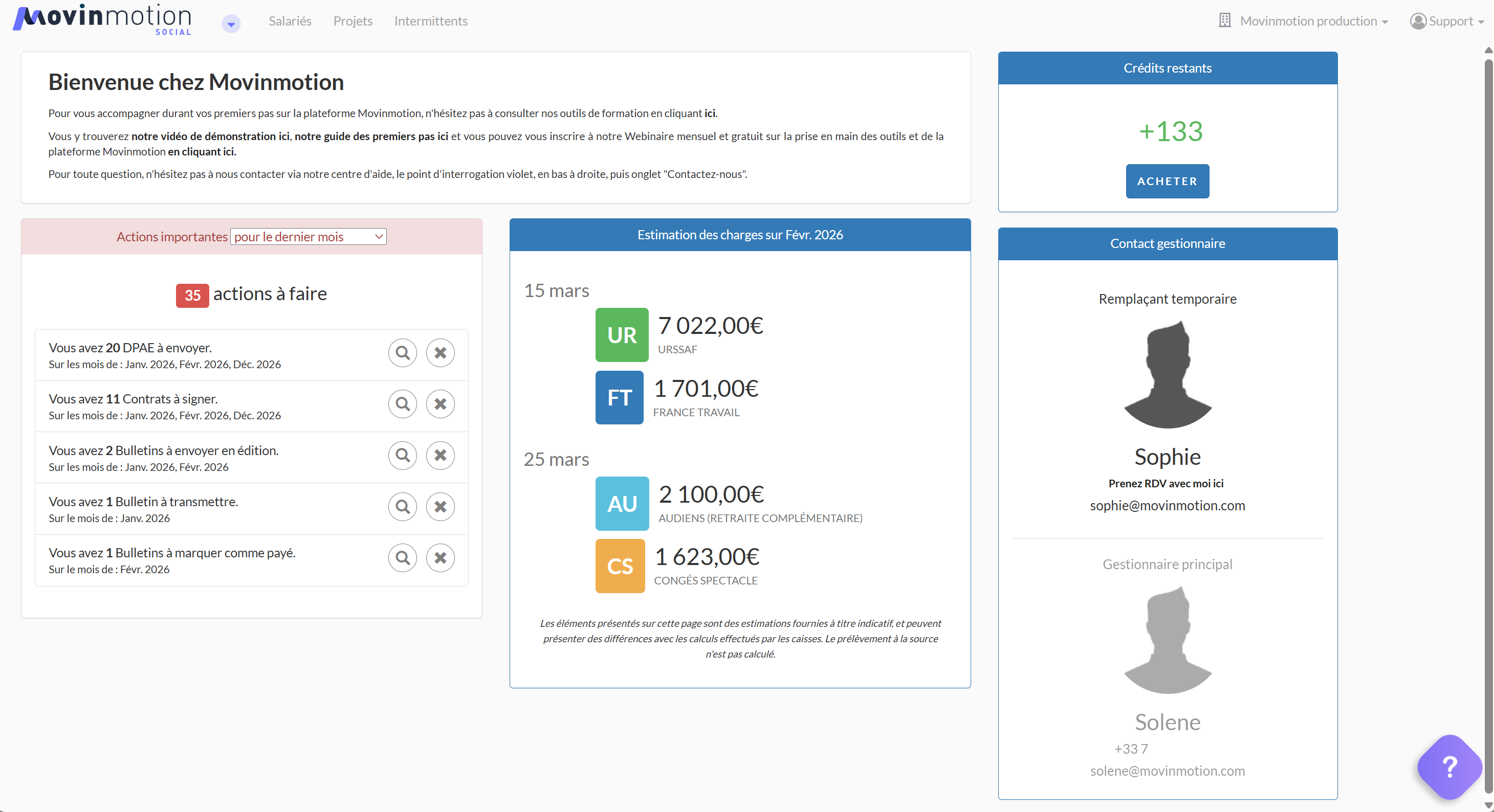The height and width of the screenshot is (812, 1494).
Task: Open magnifier for Contrats à signer
Action: [x=403, y=404]
